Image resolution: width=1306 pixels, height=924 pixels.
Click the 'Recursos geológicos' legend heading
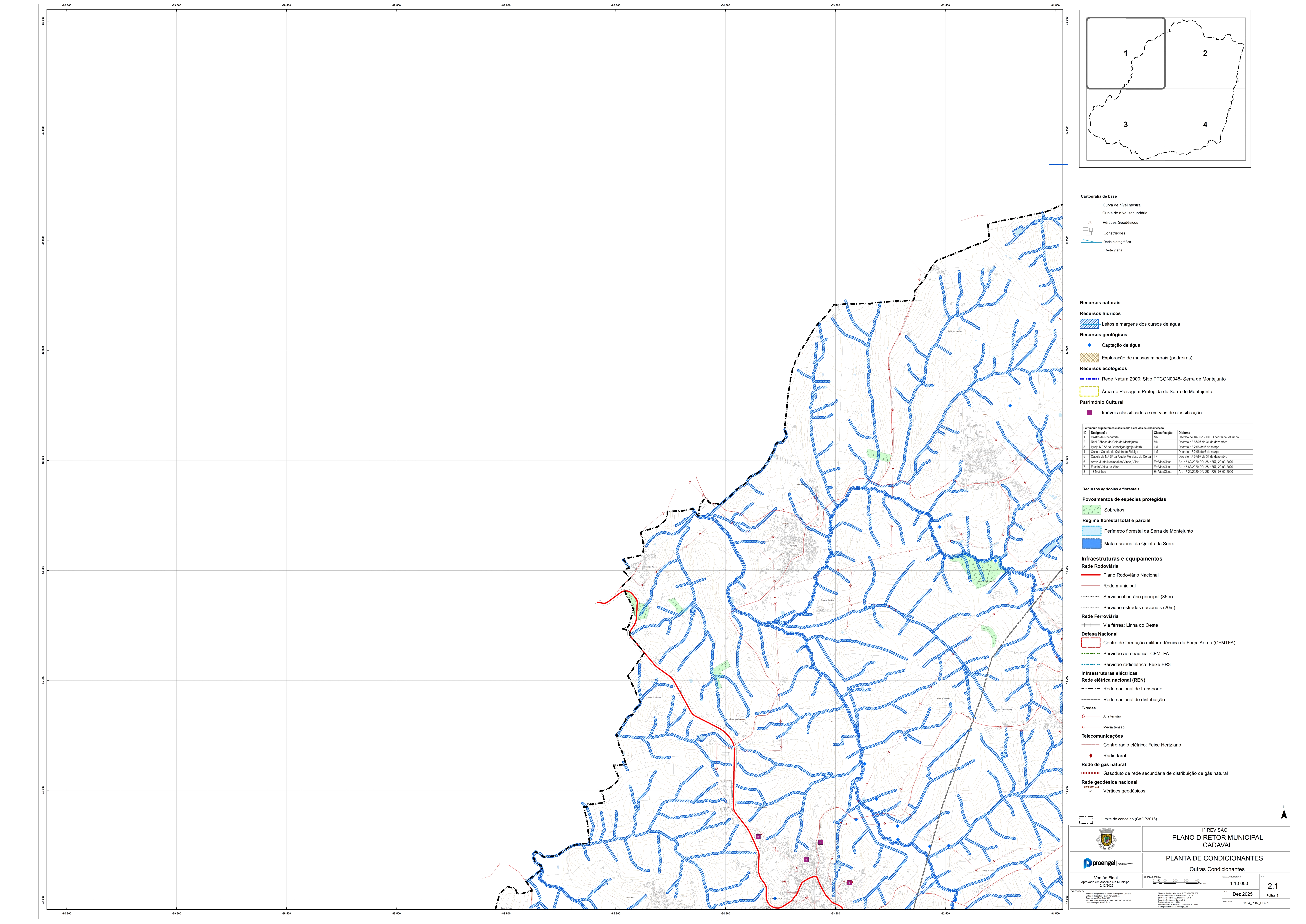click(x=1103, y=334)
